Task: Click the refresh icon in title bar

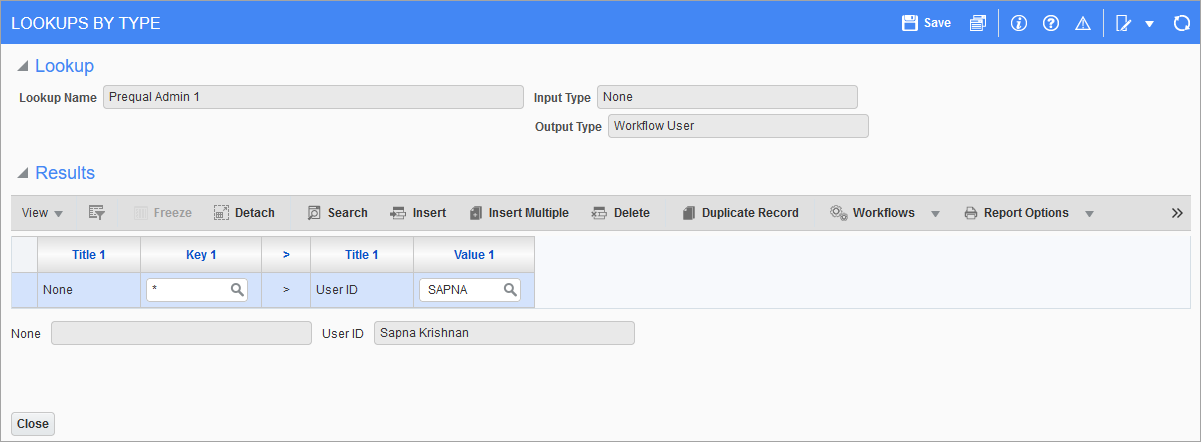Action: click(x=1181, y=23)
